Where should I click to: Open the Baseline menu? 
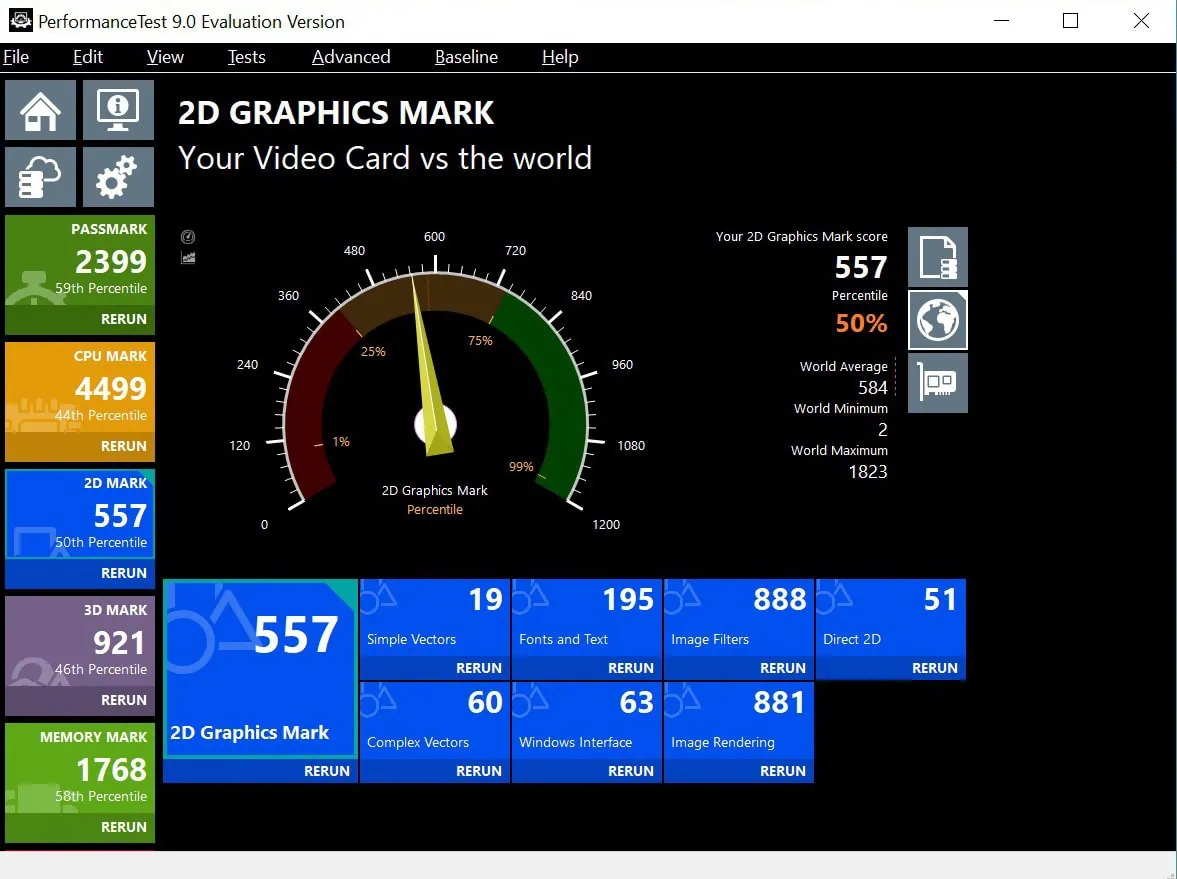point(466,57)
